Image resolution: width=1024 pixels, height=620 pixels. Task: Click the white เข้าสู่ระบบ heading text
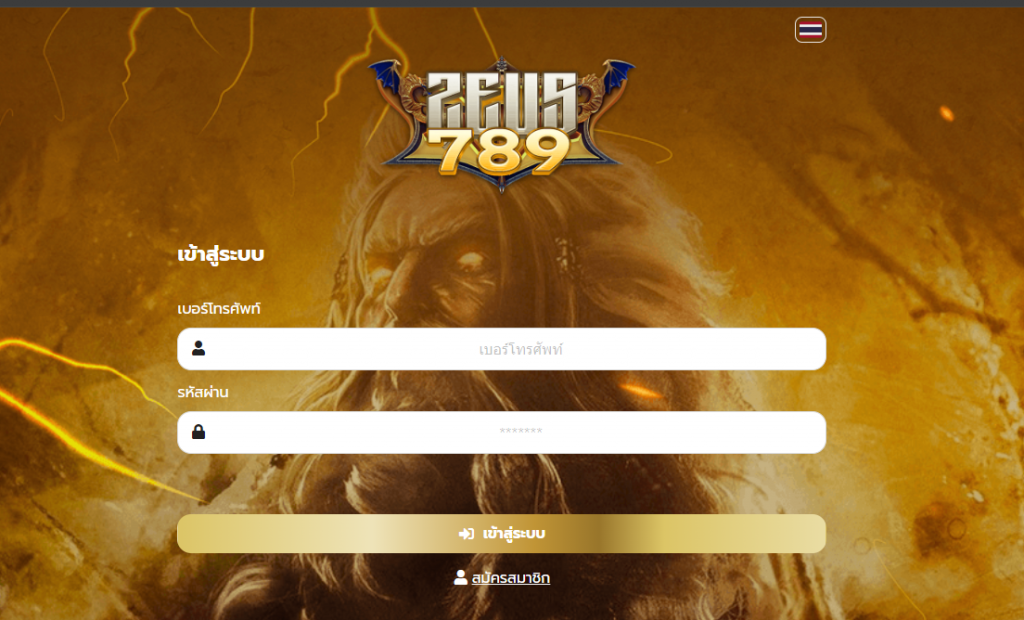[221, 254]
